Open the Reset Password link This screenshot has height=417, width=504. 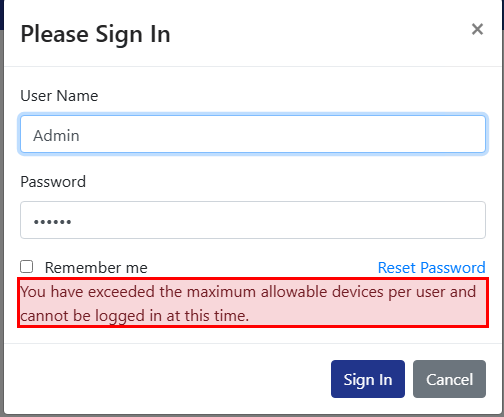[x=431, y=268]
